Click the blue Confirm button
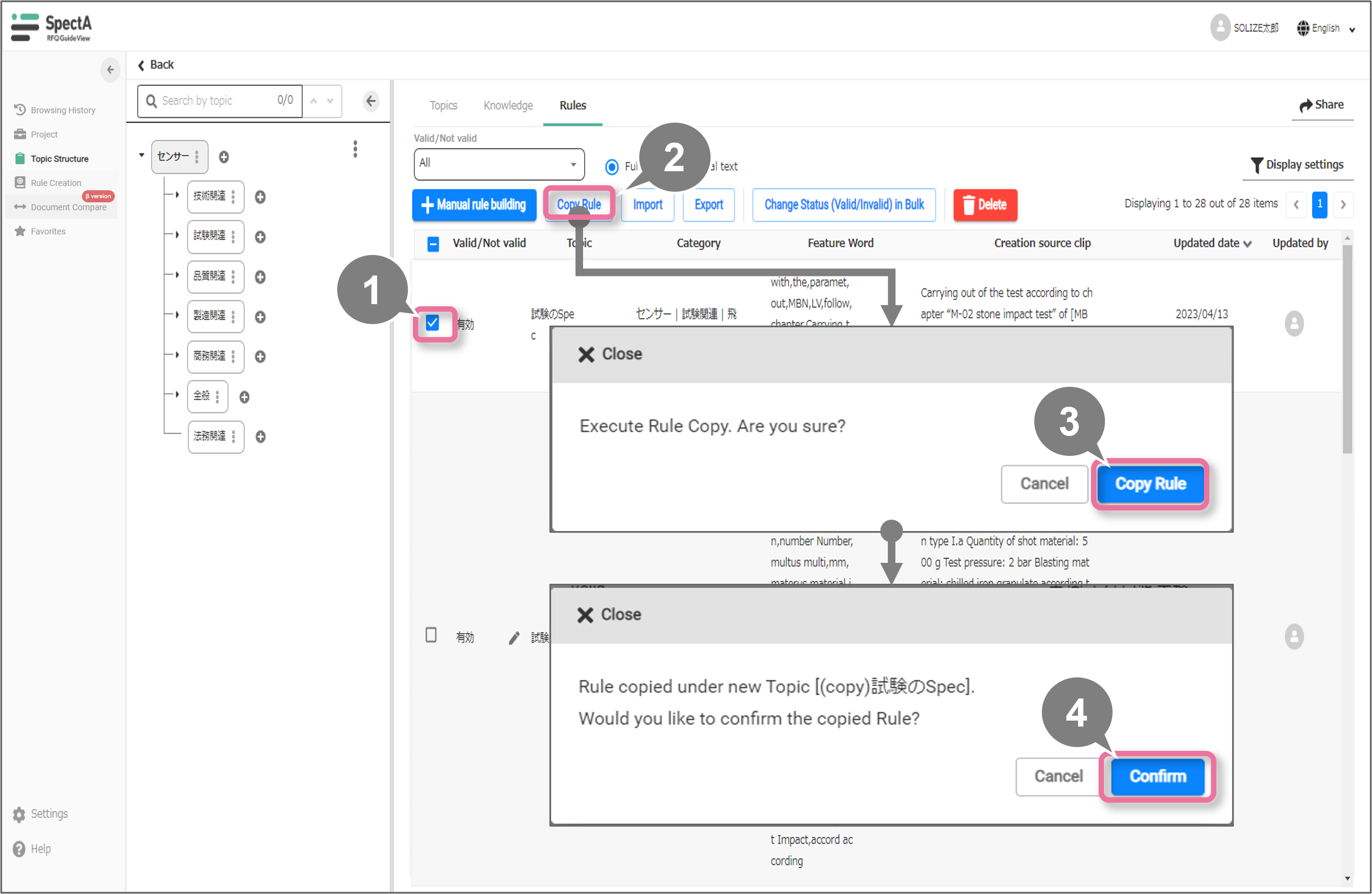1372x894 pixels. point(1157,776)
